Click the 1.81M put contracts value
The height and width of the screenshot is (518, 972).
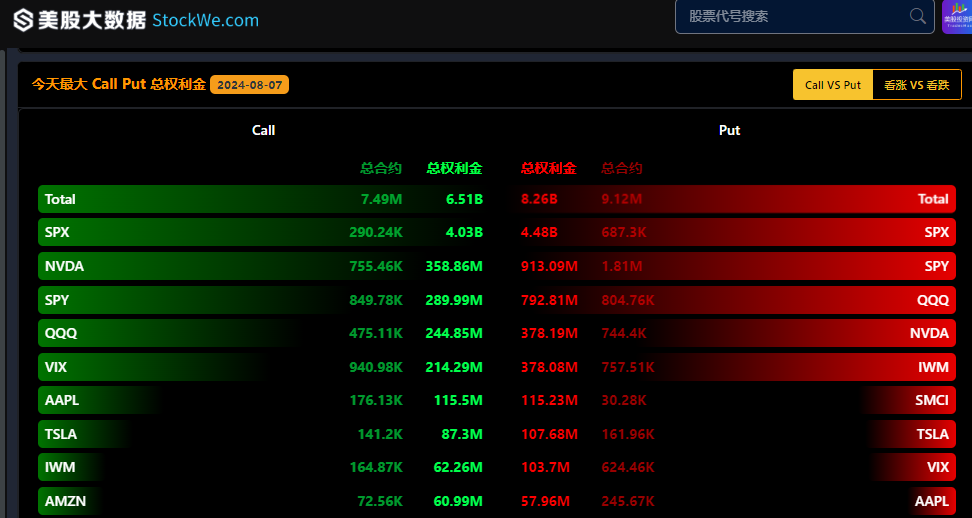pyautogui.click(x=622, y=266)
